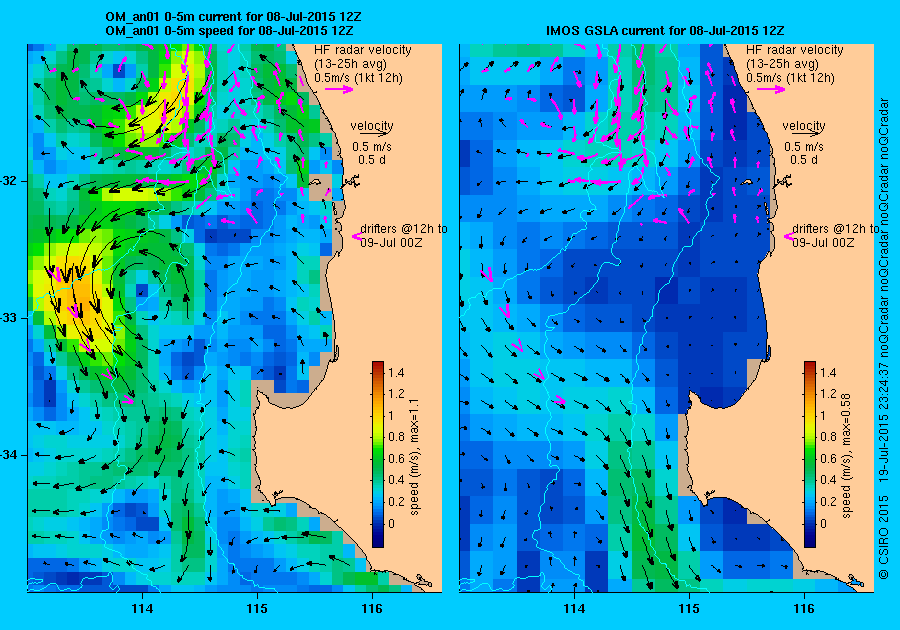The height and width of the screenshot is (630, 900).
Task: Click longitude label '116' under the left map
Action: tap(372, 609)
